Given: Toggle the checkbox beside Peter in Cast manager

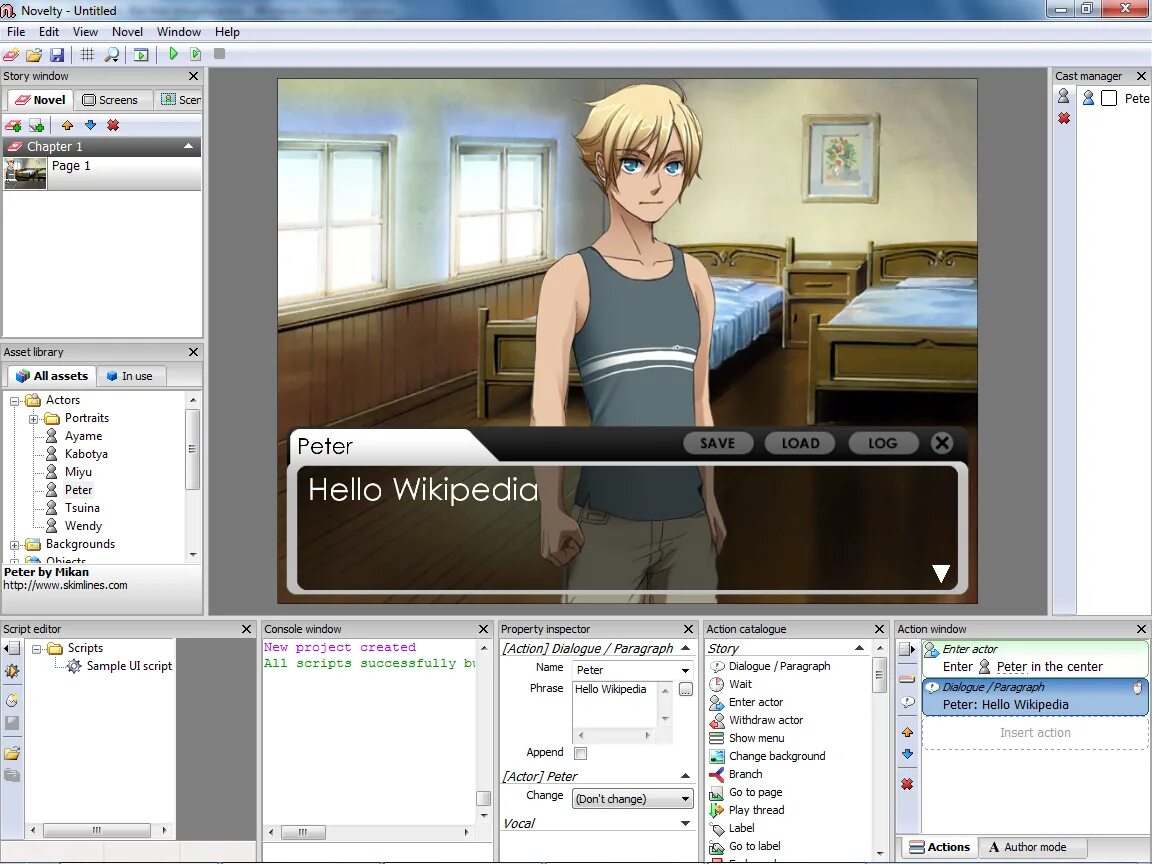Looking at the screenshot, I should point(1109,98).
